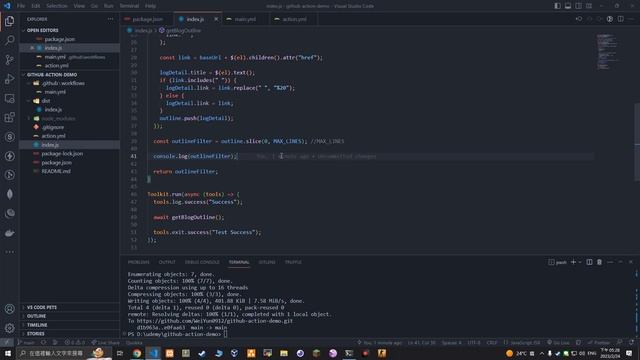Show additional activity bar views
The image size is (640, 360).
click(x=9, y=252)
